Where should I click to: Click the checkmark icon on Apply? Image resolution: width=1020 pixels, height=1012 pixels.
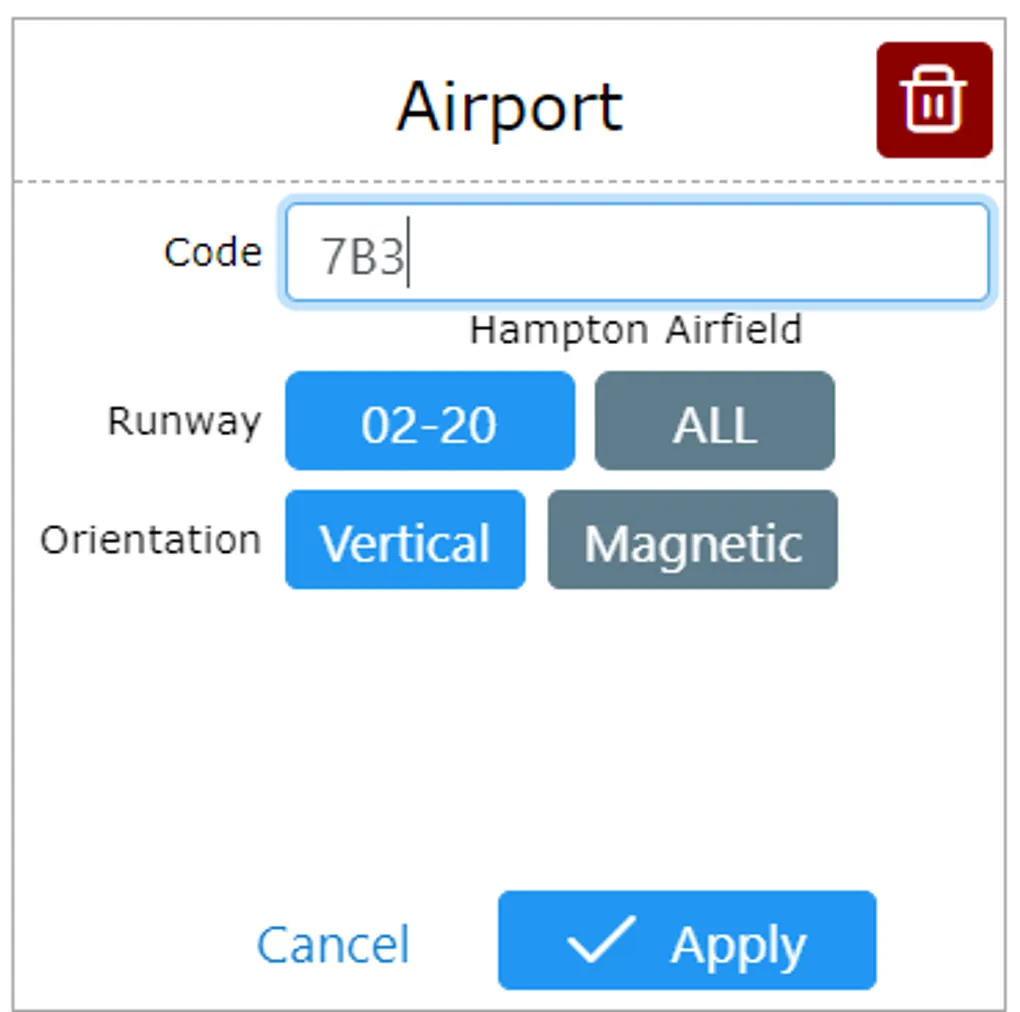tap(600, 941)
